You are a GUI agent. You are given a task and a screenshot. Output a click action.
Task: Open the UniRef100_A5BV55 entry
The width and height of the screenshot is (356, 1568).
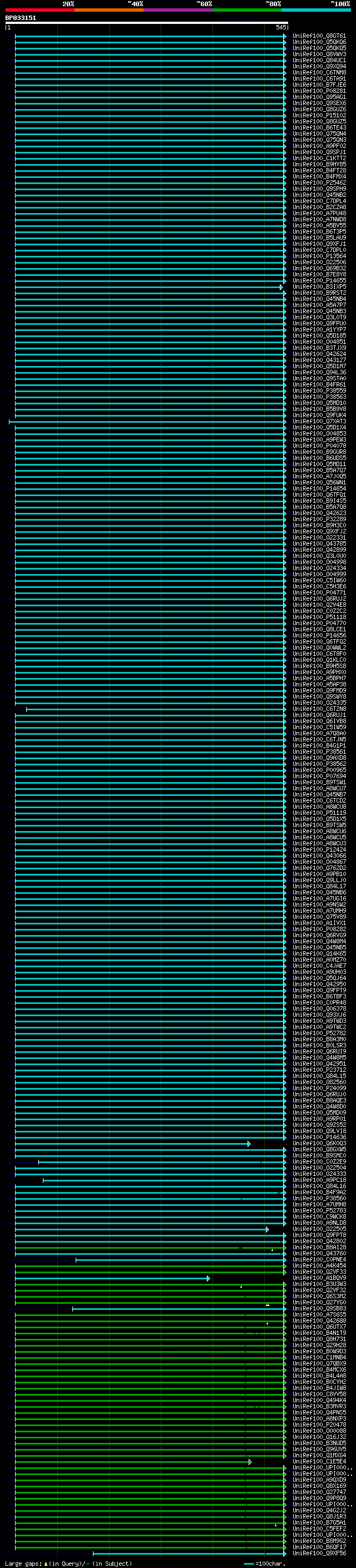pos(319,225)
